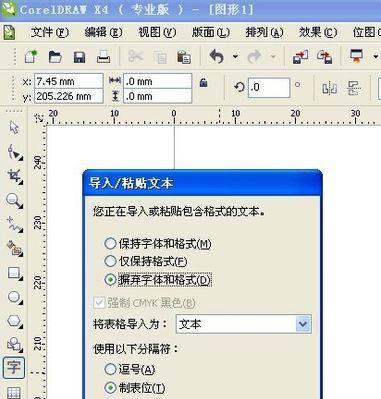Image resolution: width=381 pixels, height=399 pixels.
Task: Expand the Application launcher dropdown arrow
Action: (376, 56)
